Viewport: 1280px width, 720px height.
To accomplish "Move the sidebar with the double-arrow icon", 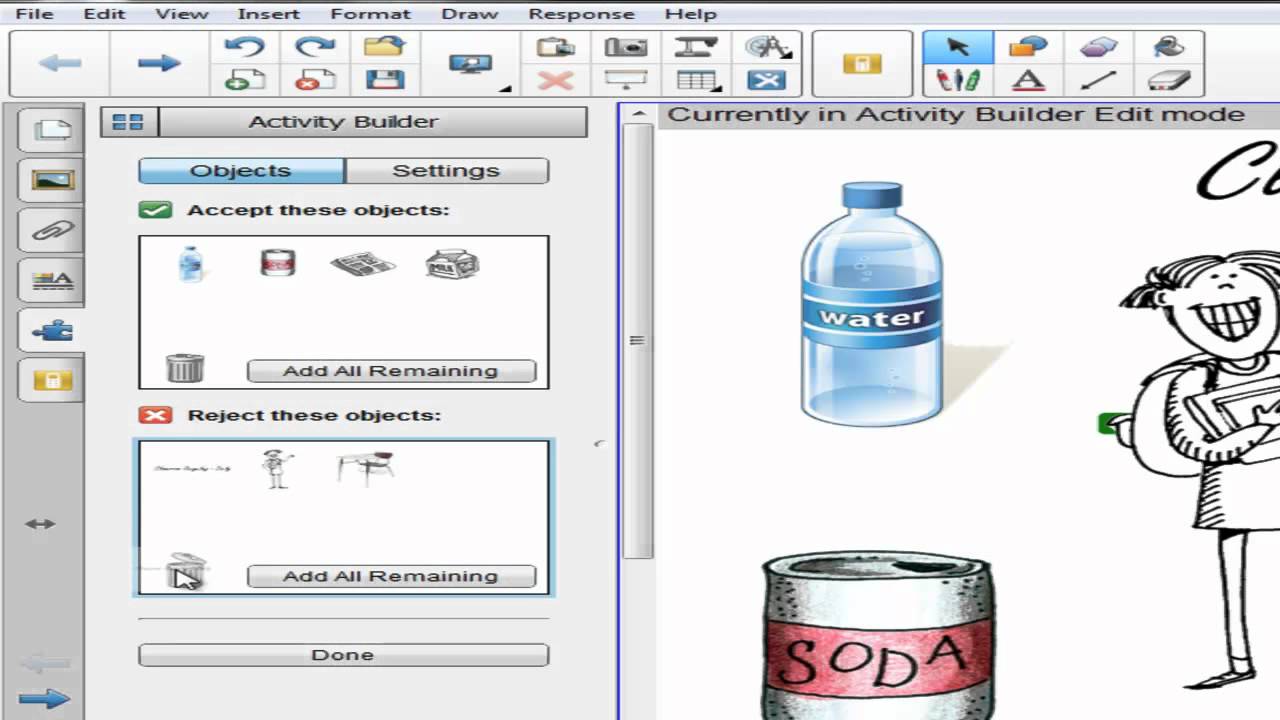I will tap(40, 523).
